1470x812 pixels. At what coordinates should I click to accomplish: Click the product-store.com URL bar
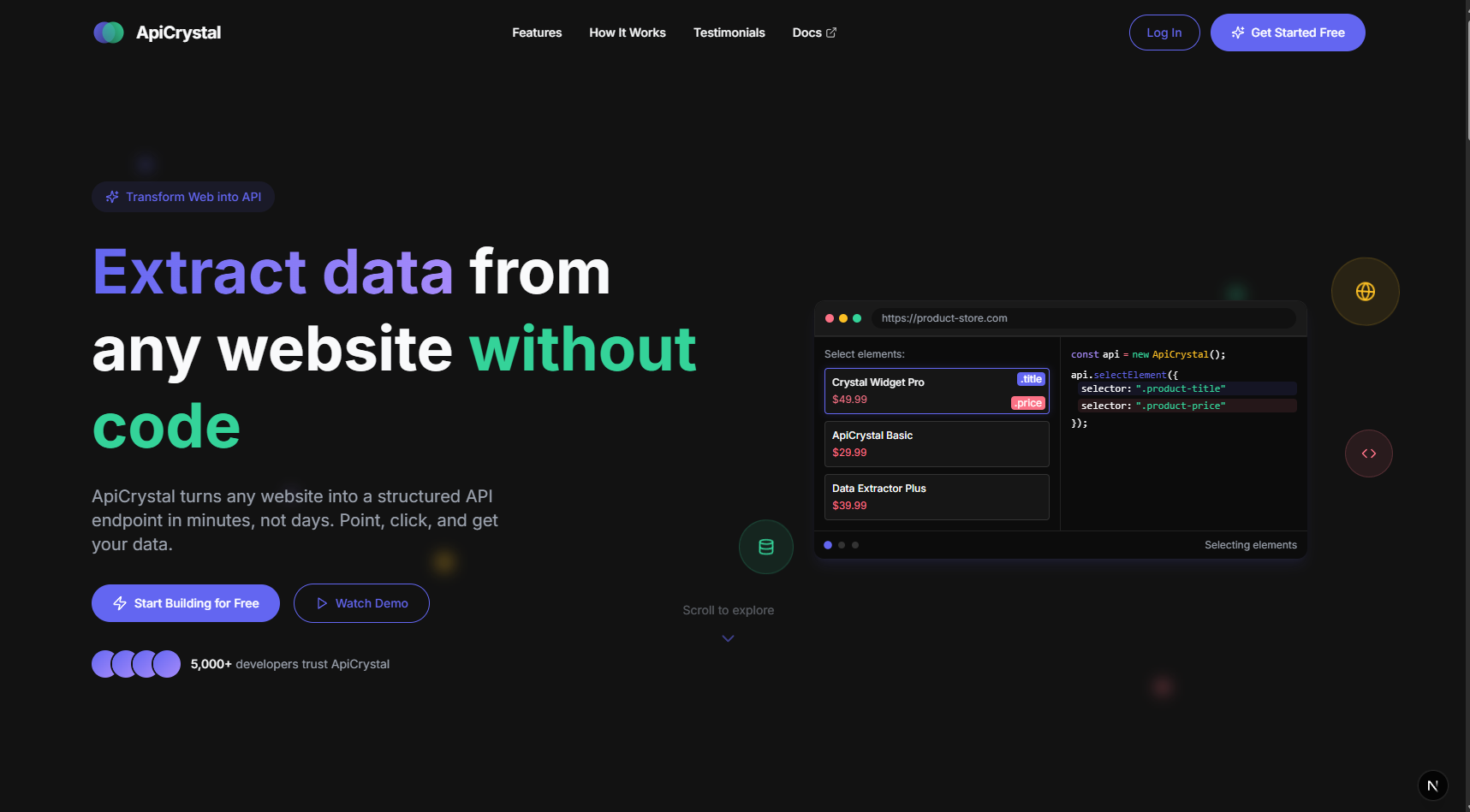pyautogui.click(x=1084, y=318)
